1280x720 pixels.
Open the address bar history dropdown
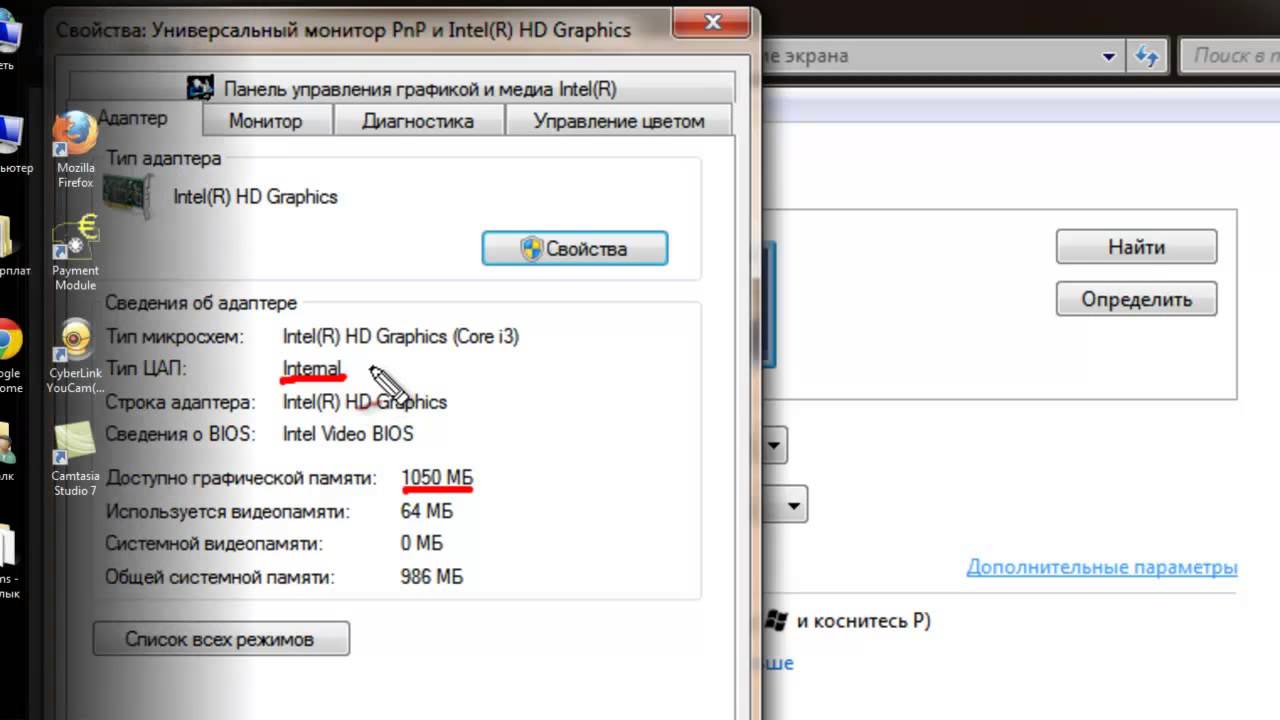(x=1109, y=56)
